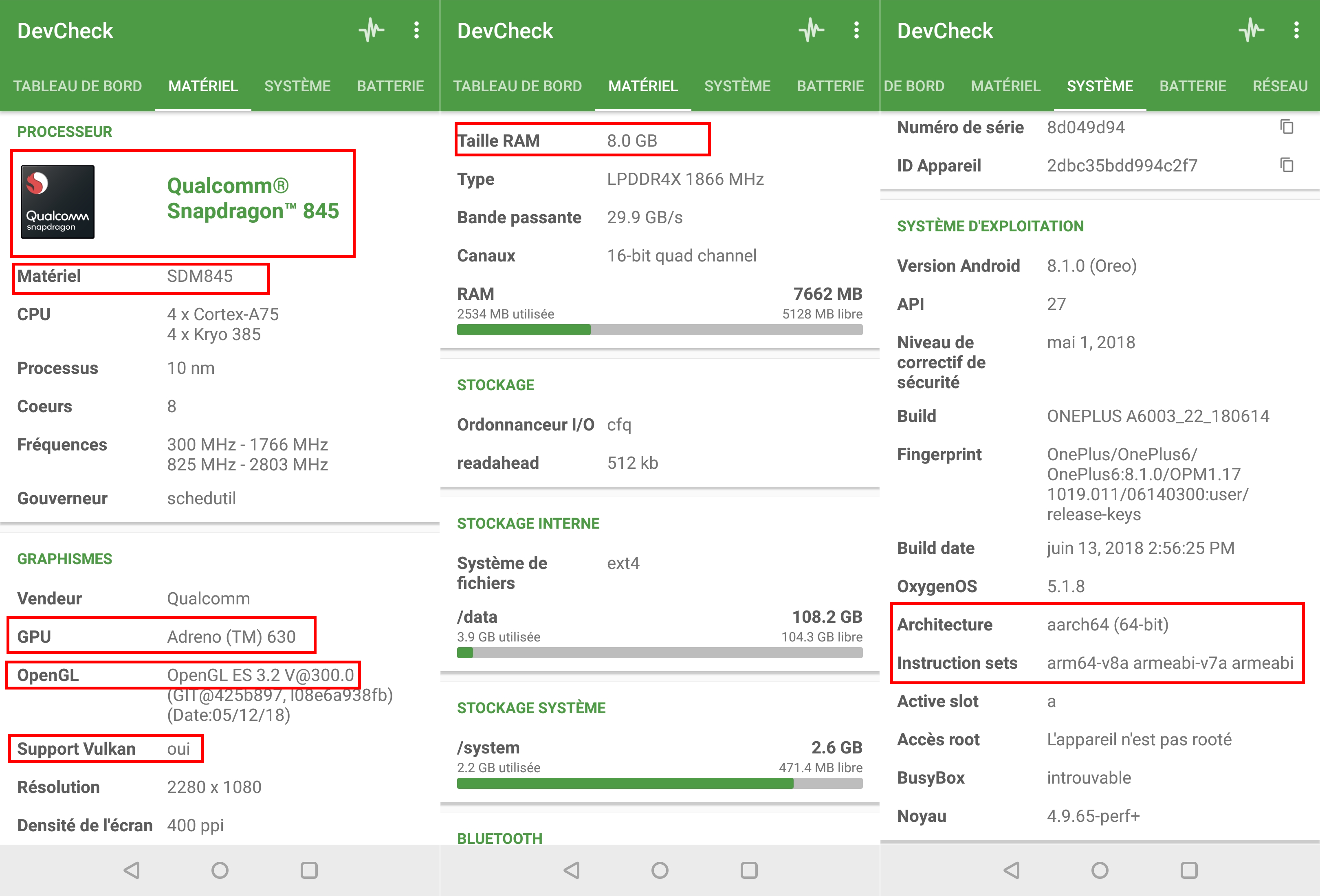Tap the LPDDR4X 1866 MHz type value
Viewport: 1320px width, 896px height.
[685, 179]
